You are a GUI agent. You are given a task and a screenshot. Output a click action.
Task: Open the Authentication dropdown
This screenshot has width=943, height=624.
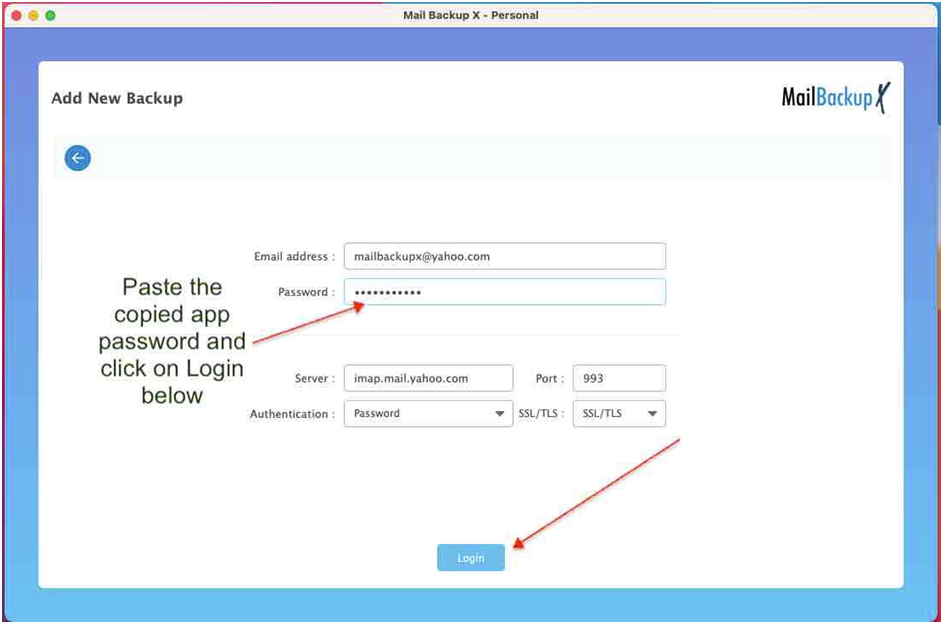point(428,414)
